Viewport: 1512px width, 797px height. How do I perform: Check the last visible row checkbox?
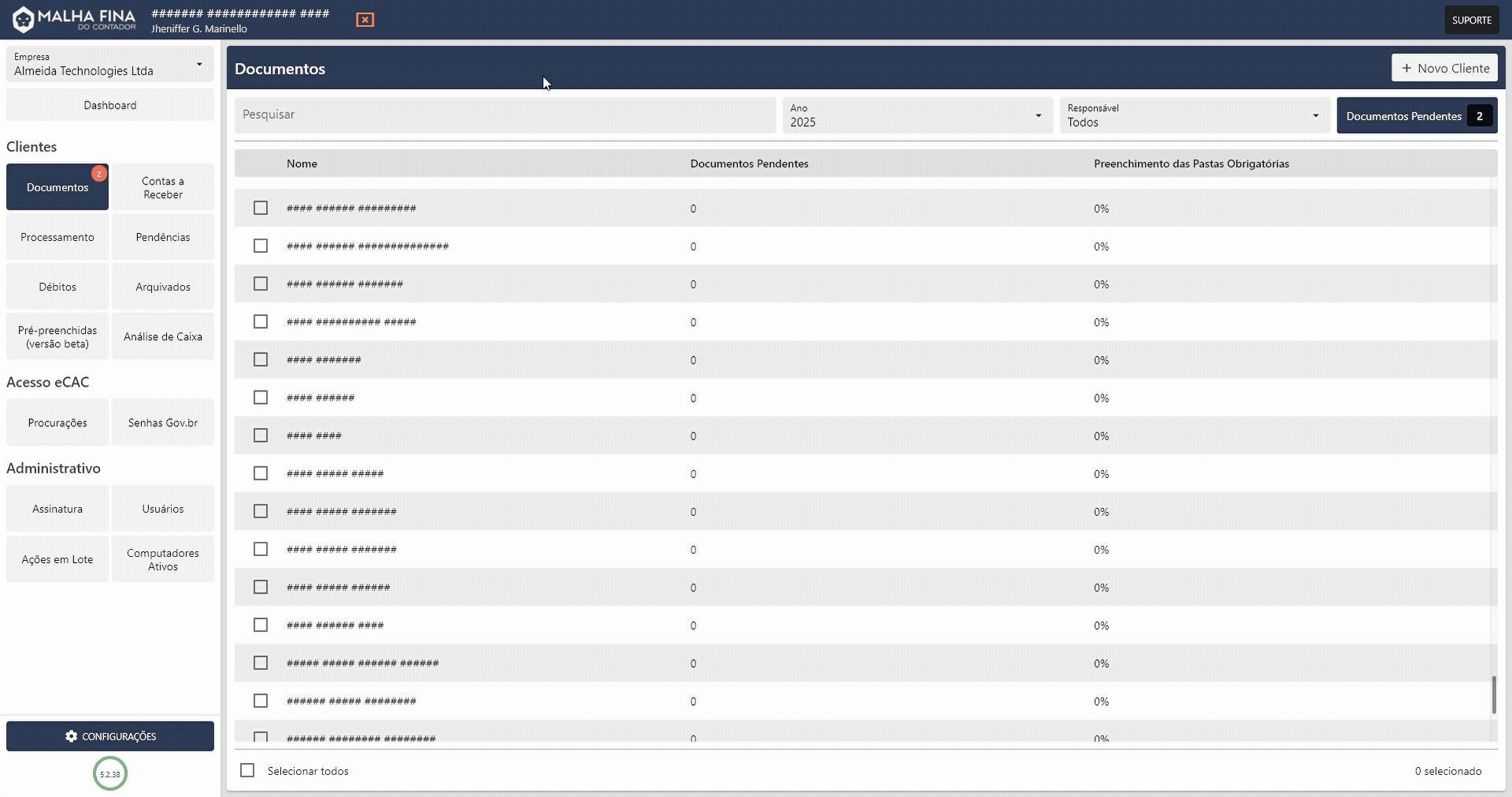click(x=261, y=738)
